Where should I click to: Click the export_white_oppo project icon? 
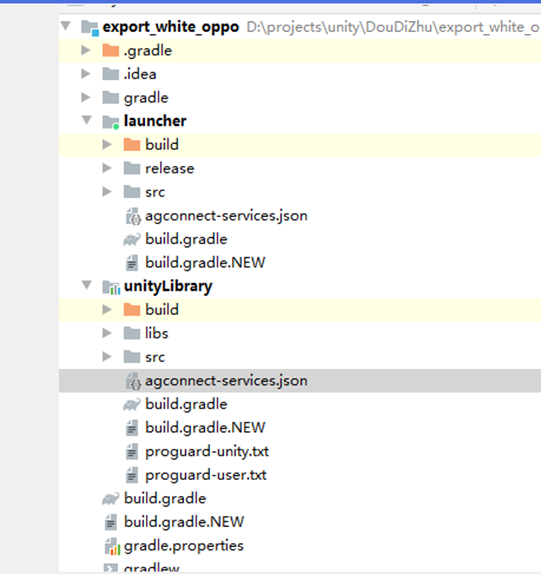click(x=90, y=28)
